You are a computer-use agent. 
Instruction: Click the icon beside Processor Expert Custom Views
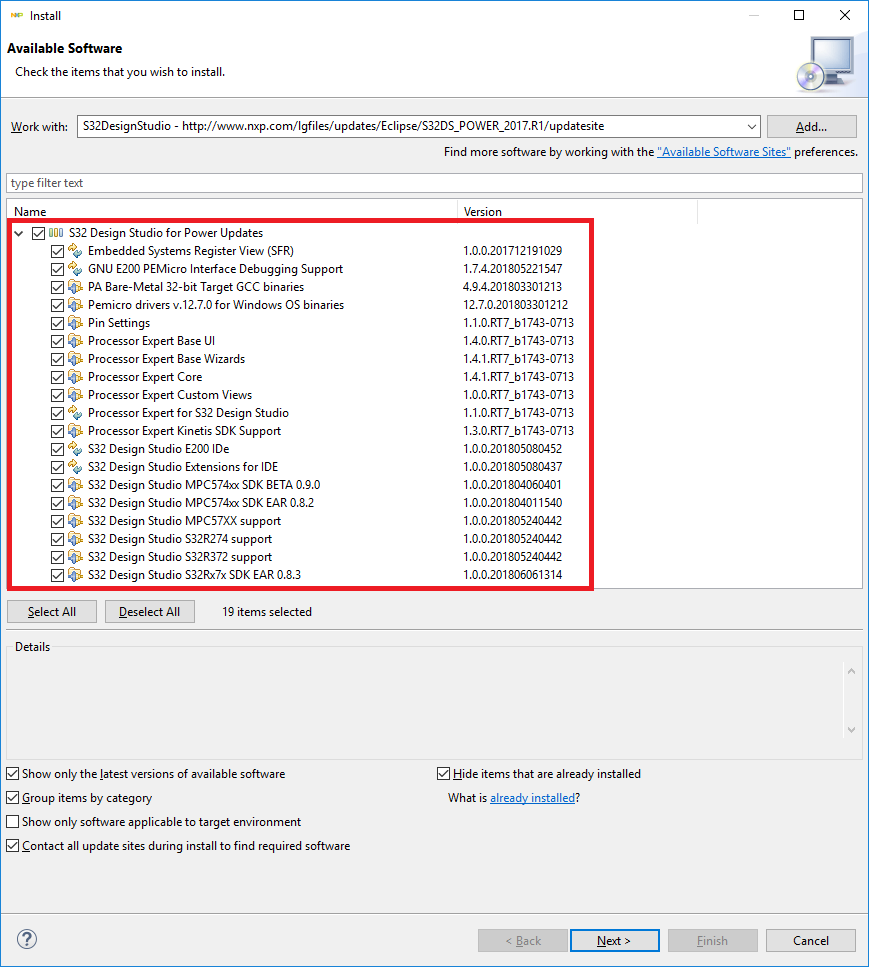pyautogui.click(x=75, y=395)
